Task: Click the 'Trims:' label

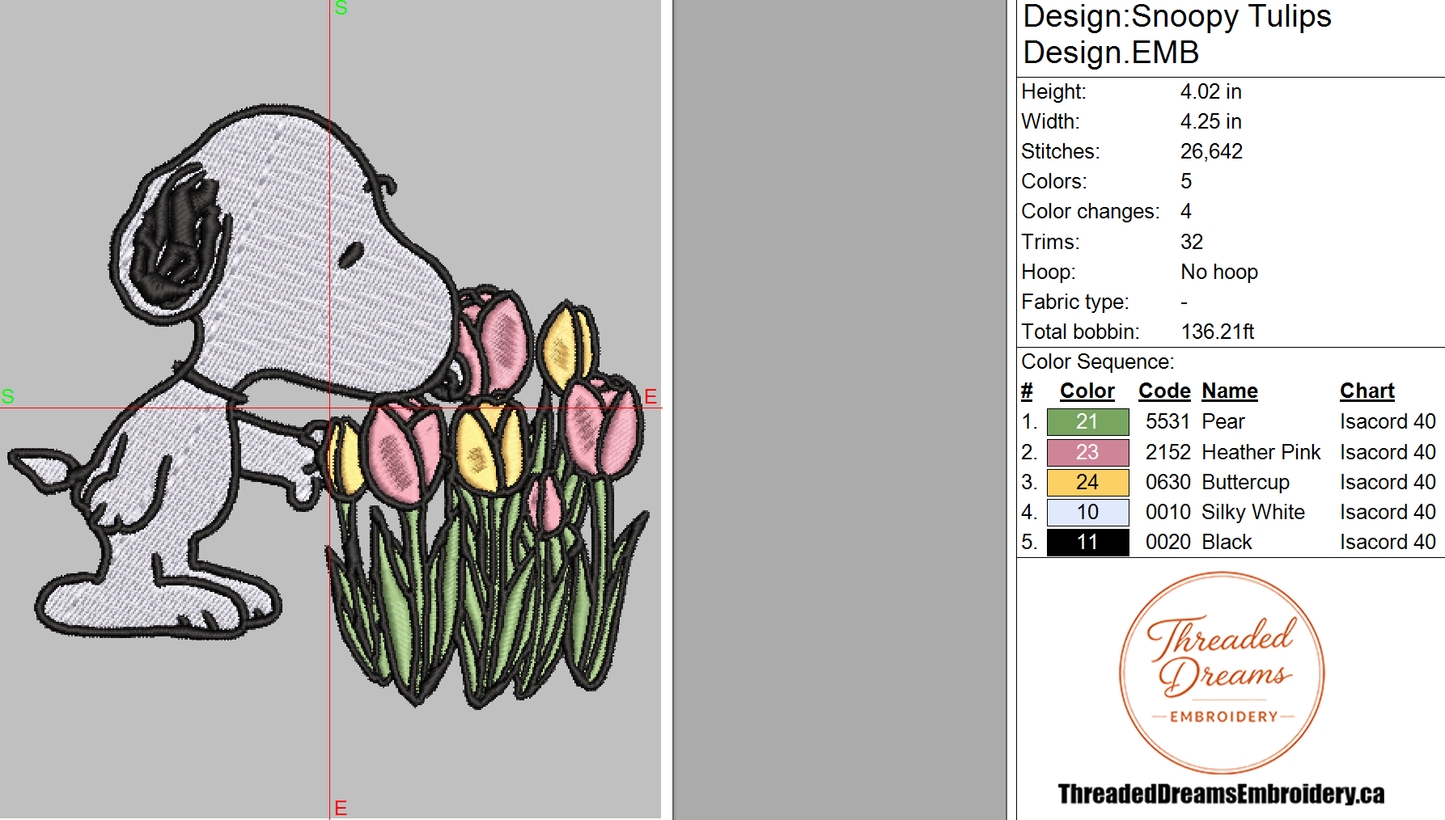Action: coord(1049,242)
